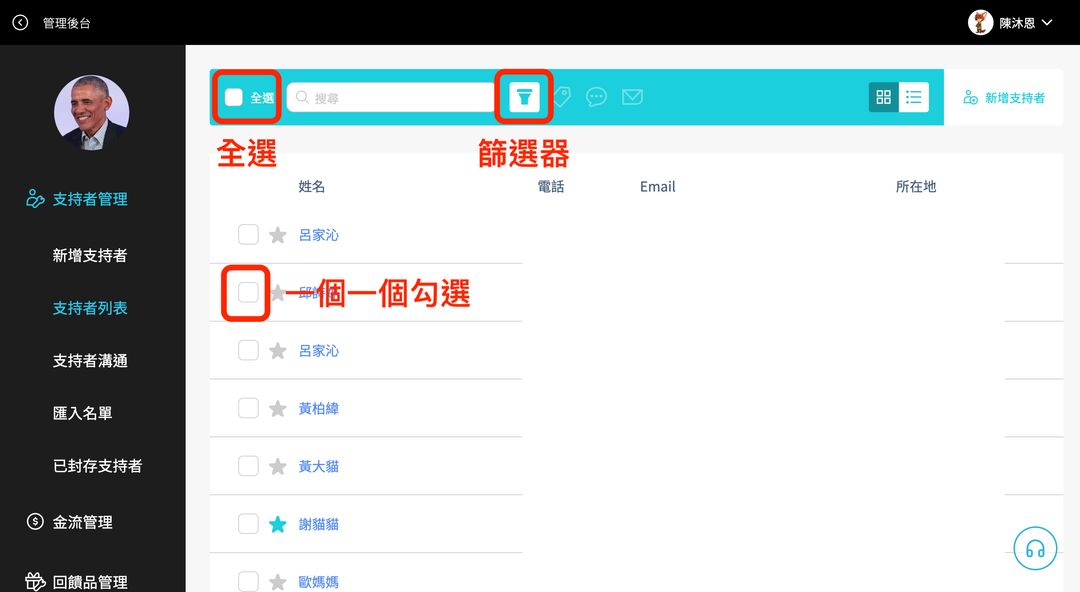Expand the 陳沐恩 user account dropdown

1046,22
